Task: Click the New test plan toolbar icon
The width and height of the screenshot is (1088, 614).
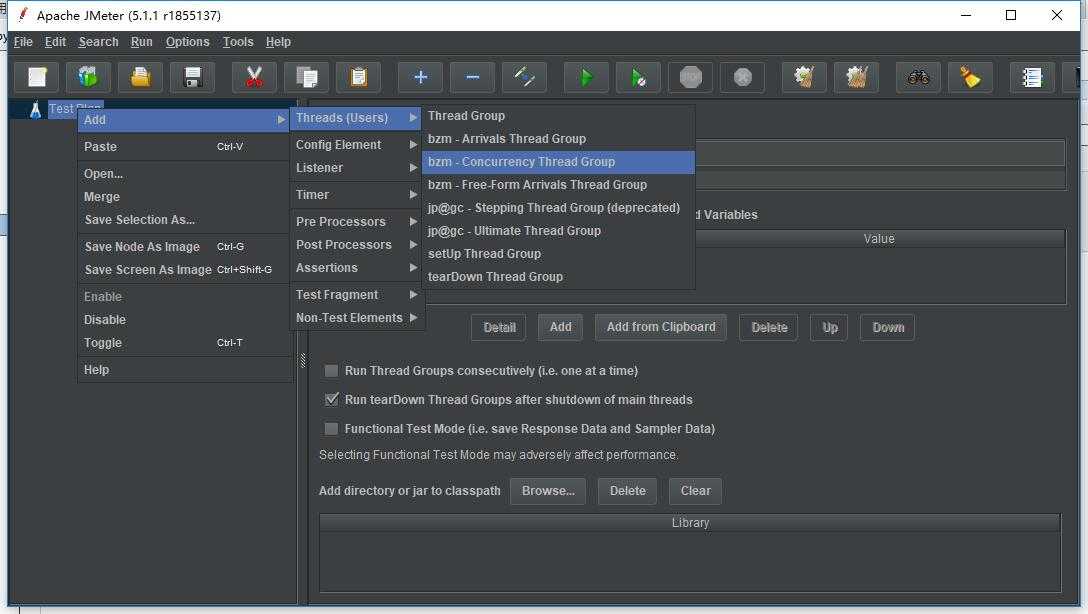Action: click(37, 77)
